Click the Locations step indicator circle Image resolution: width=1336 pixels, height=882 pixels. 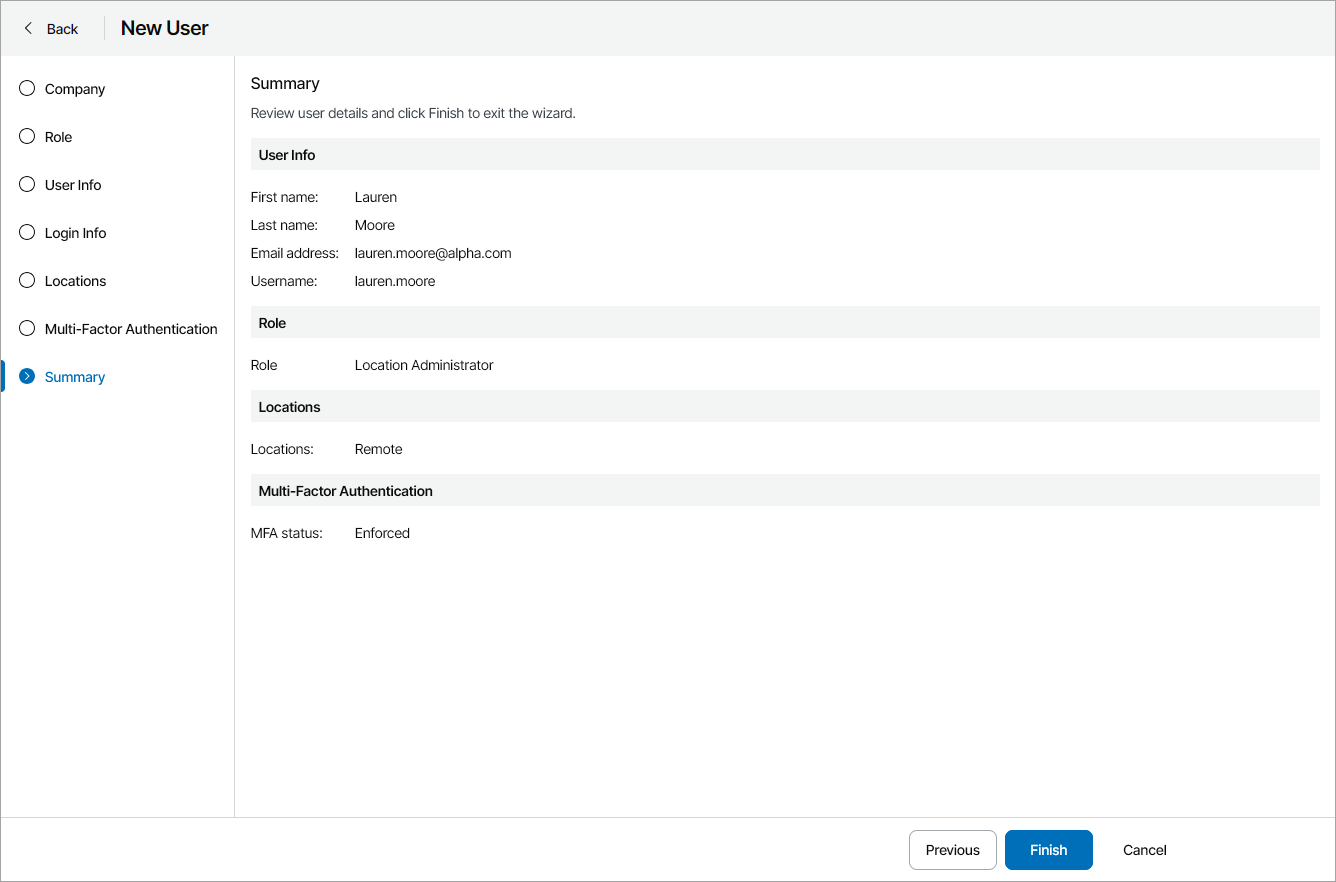26,280
